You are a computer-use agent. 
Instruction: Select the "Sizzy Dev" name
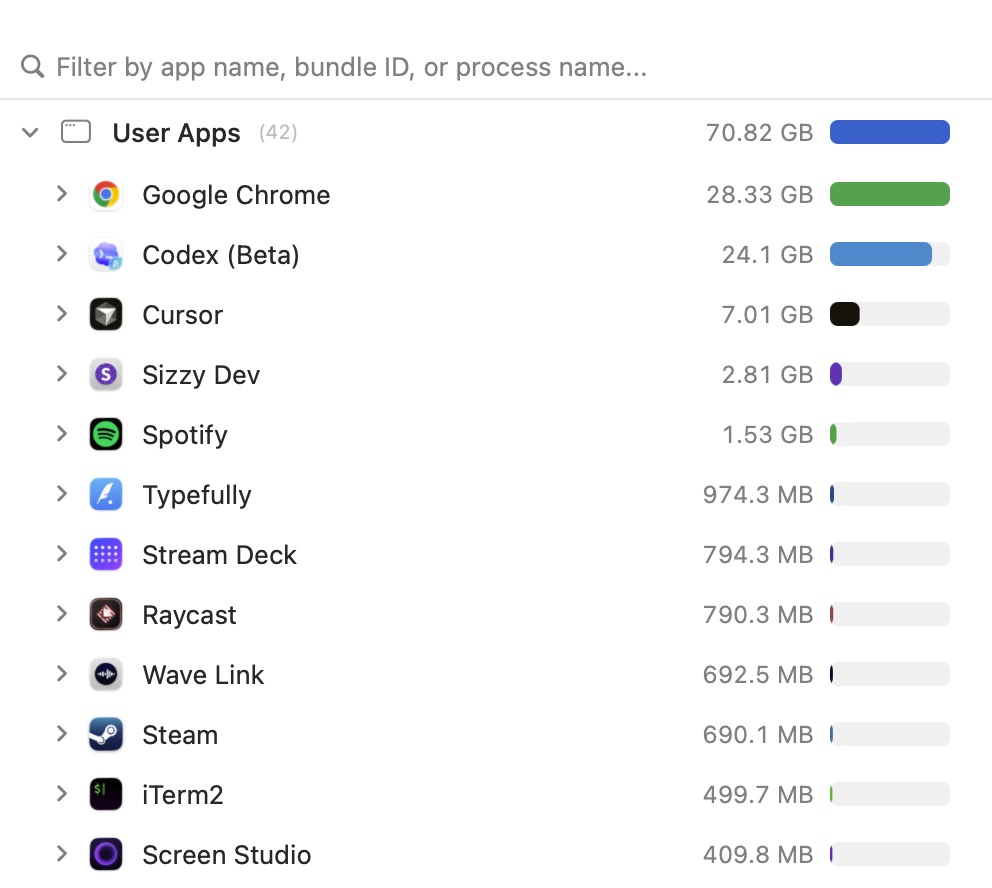click(x=201, y=375)
